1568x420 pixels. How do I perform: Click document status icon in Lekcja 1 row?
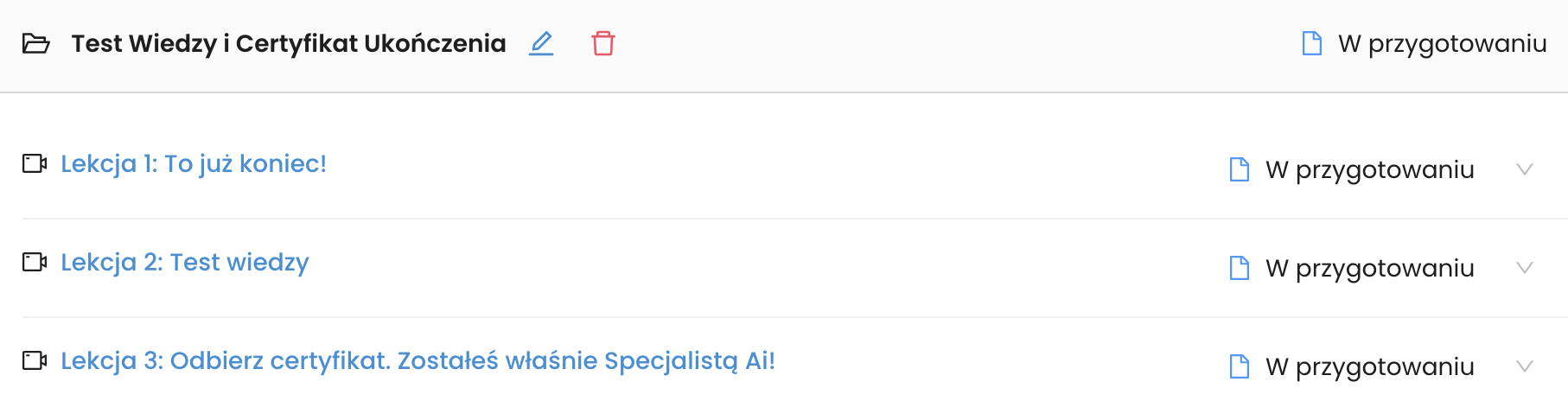coord(1240,169)
